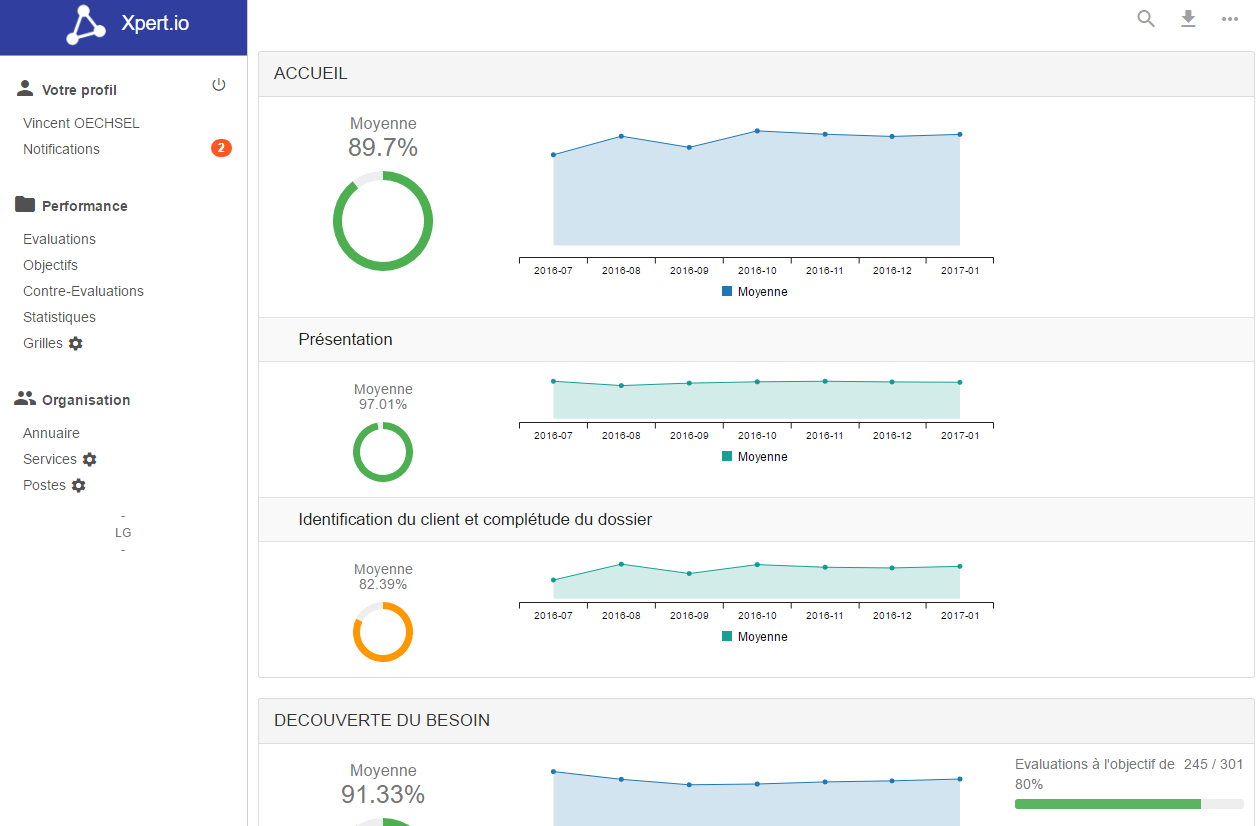Open the Objectifs page

pyautogui.click(x=50, y=265)
